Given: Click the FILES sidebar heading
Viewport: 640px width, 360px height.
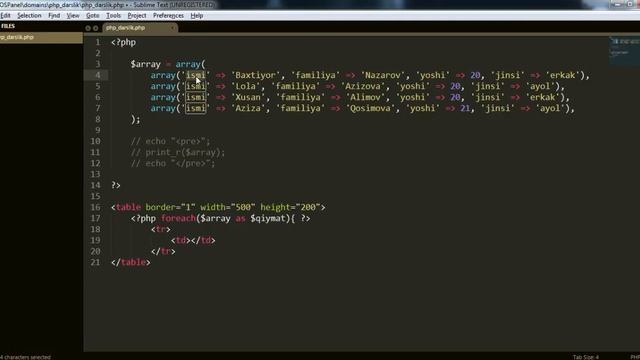Looking at the screenshot, I should coord(8,26).
